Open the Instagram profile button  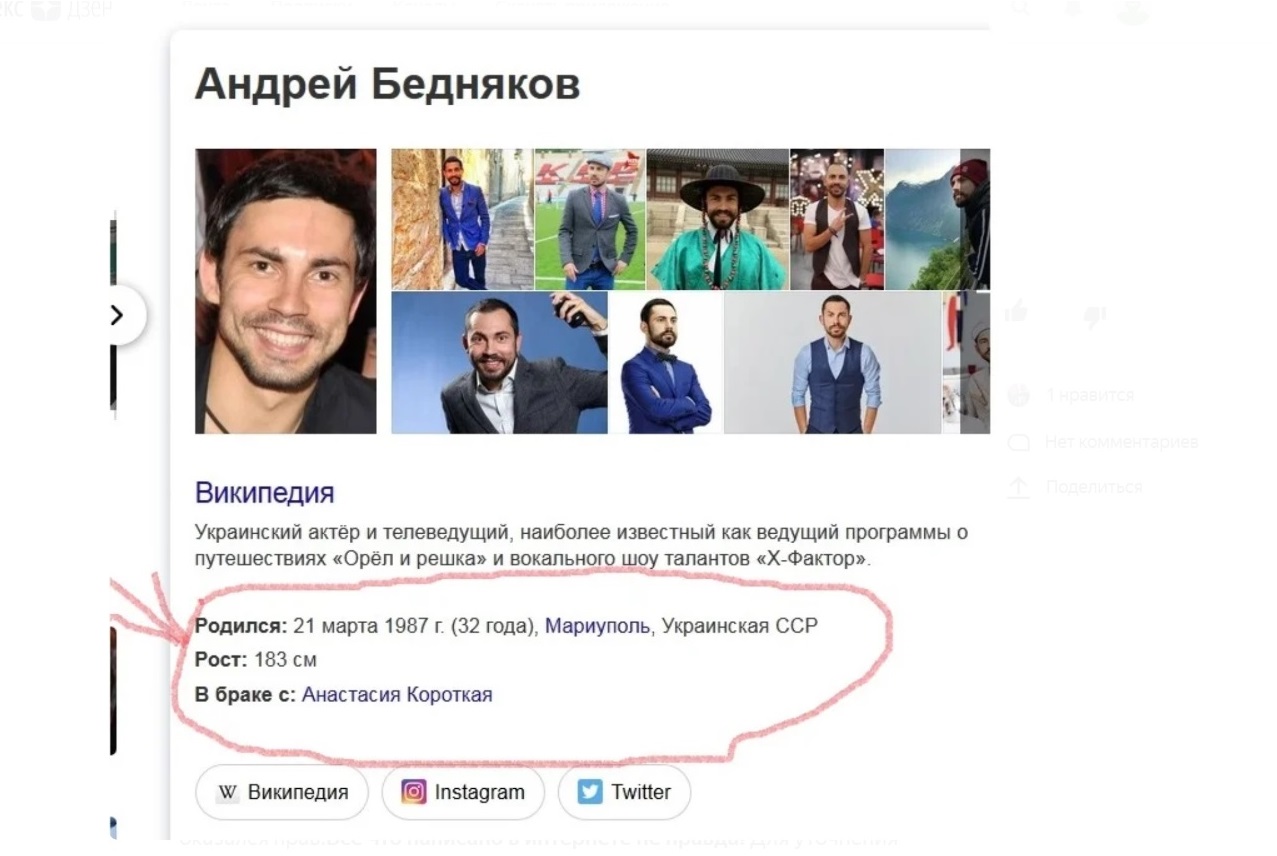[x=463, y=793]
